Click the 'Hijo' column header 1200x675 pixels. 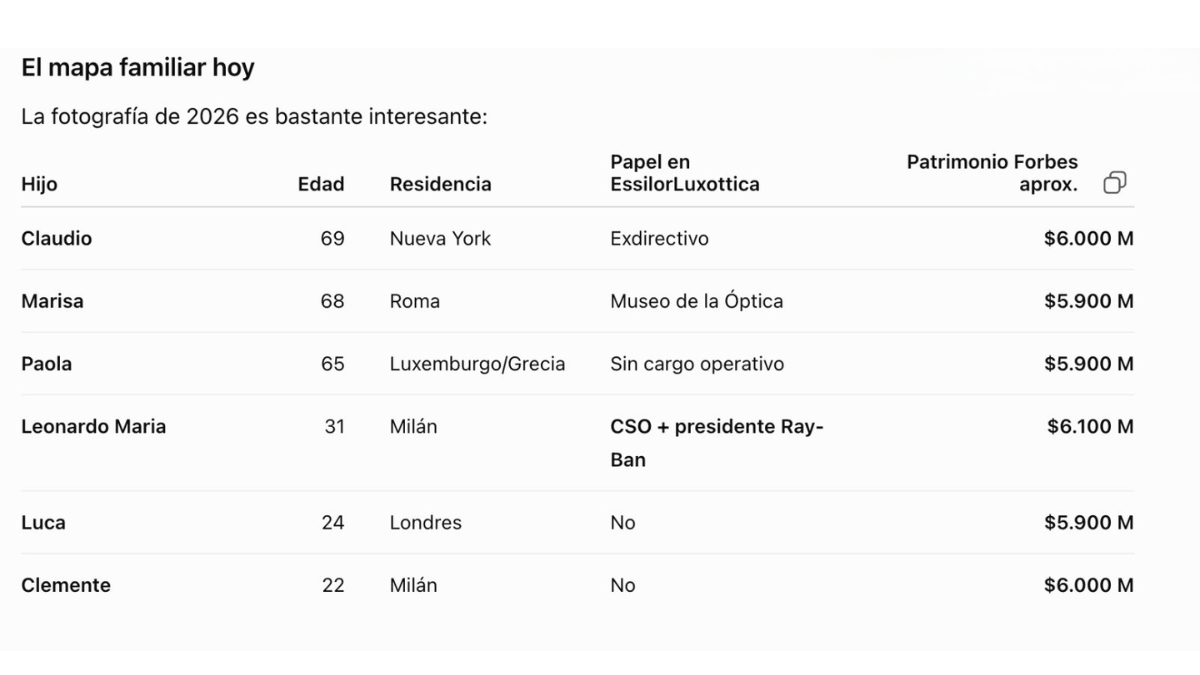[x=39, y=184]
